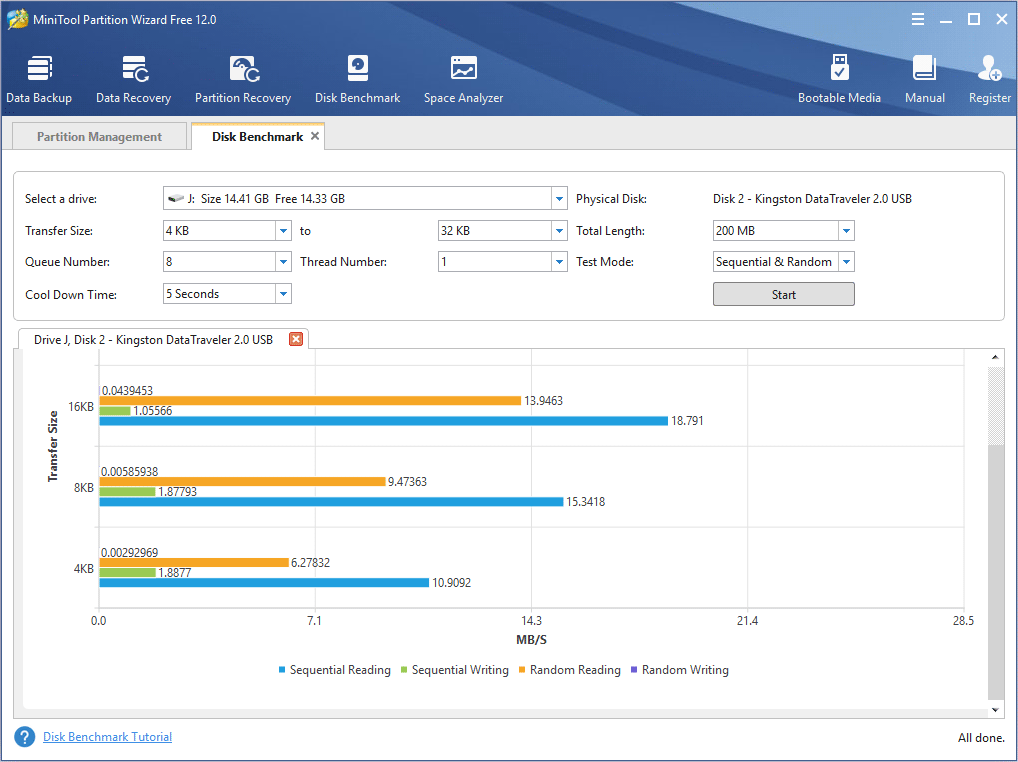Click the 16KB sequential writing bar 1.05566
This screenshot has width=1018, height=762.
[x=115, y=411]
